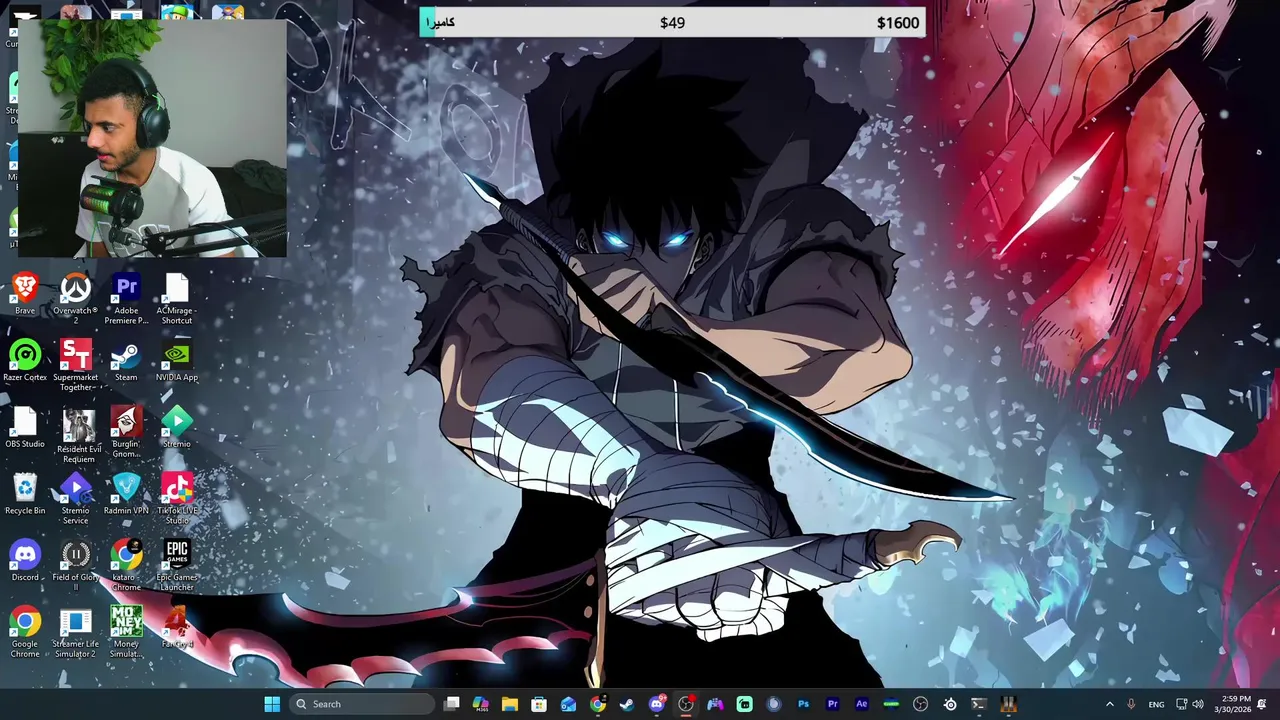The height and width of the screenshot is (720, 1280).
Task: Select the Stremio Service desktop shortcut
Action: [75, 499]
